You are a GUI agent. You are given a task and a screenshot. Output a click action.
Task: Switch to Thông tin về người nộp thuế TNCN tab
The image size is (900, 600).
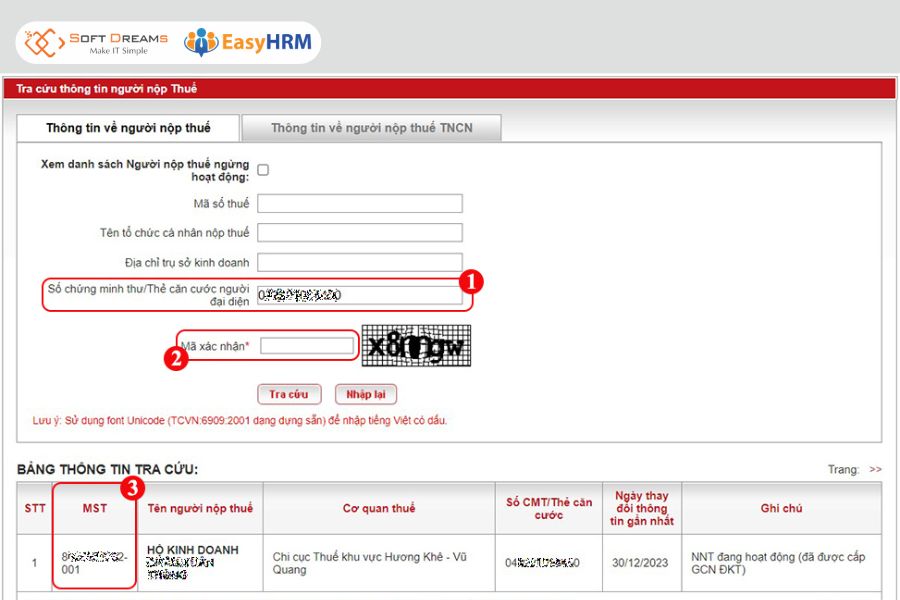[372, 128]
